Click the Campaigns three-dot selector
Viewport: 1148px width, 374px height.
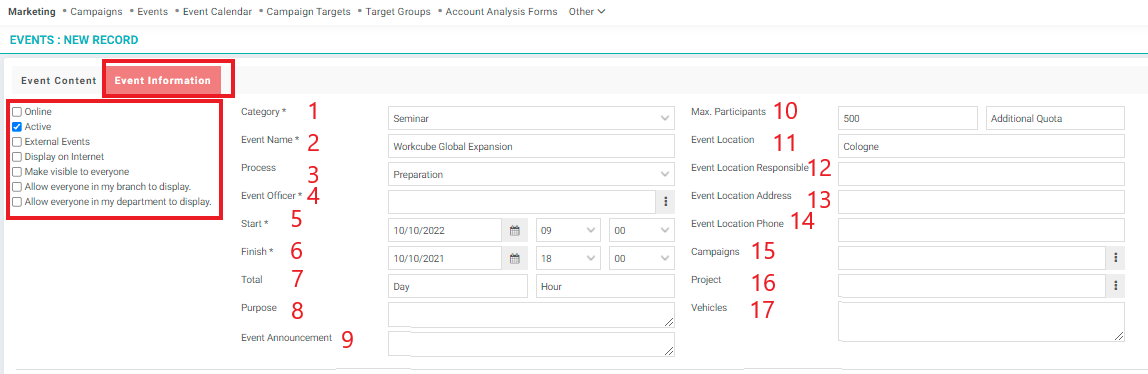1116,258
